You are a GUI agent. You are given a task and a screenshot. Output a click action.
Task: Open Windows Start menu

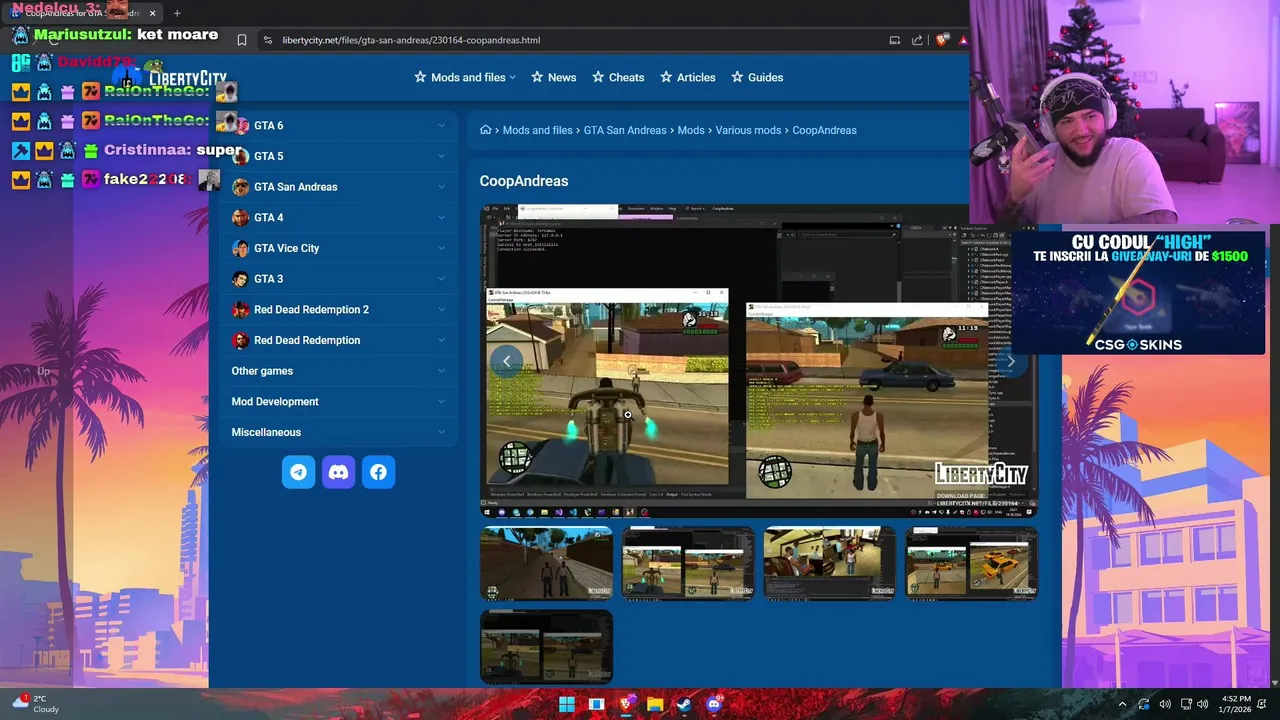coord(567,704)
